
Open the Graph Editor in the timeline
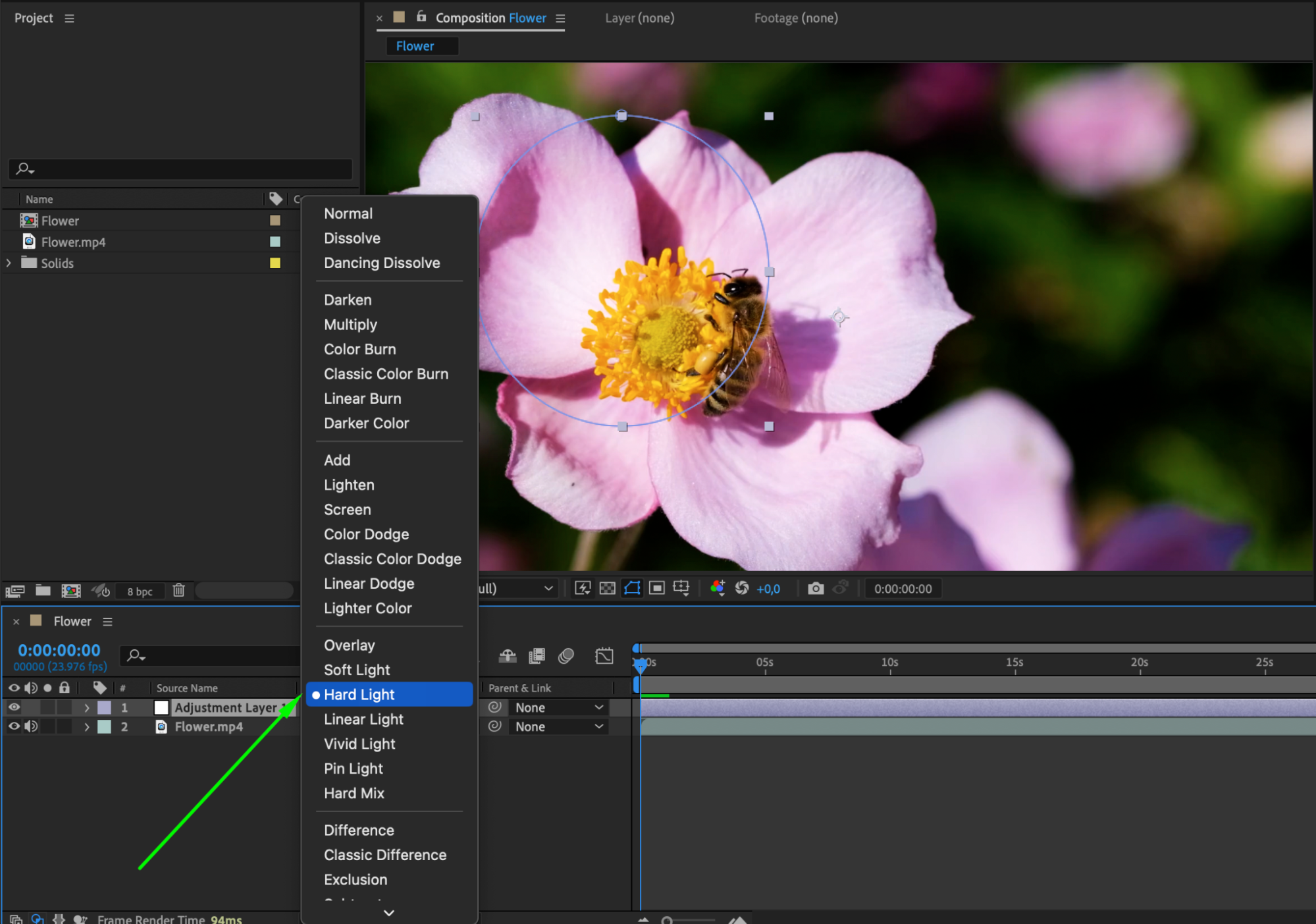[604, 656]
